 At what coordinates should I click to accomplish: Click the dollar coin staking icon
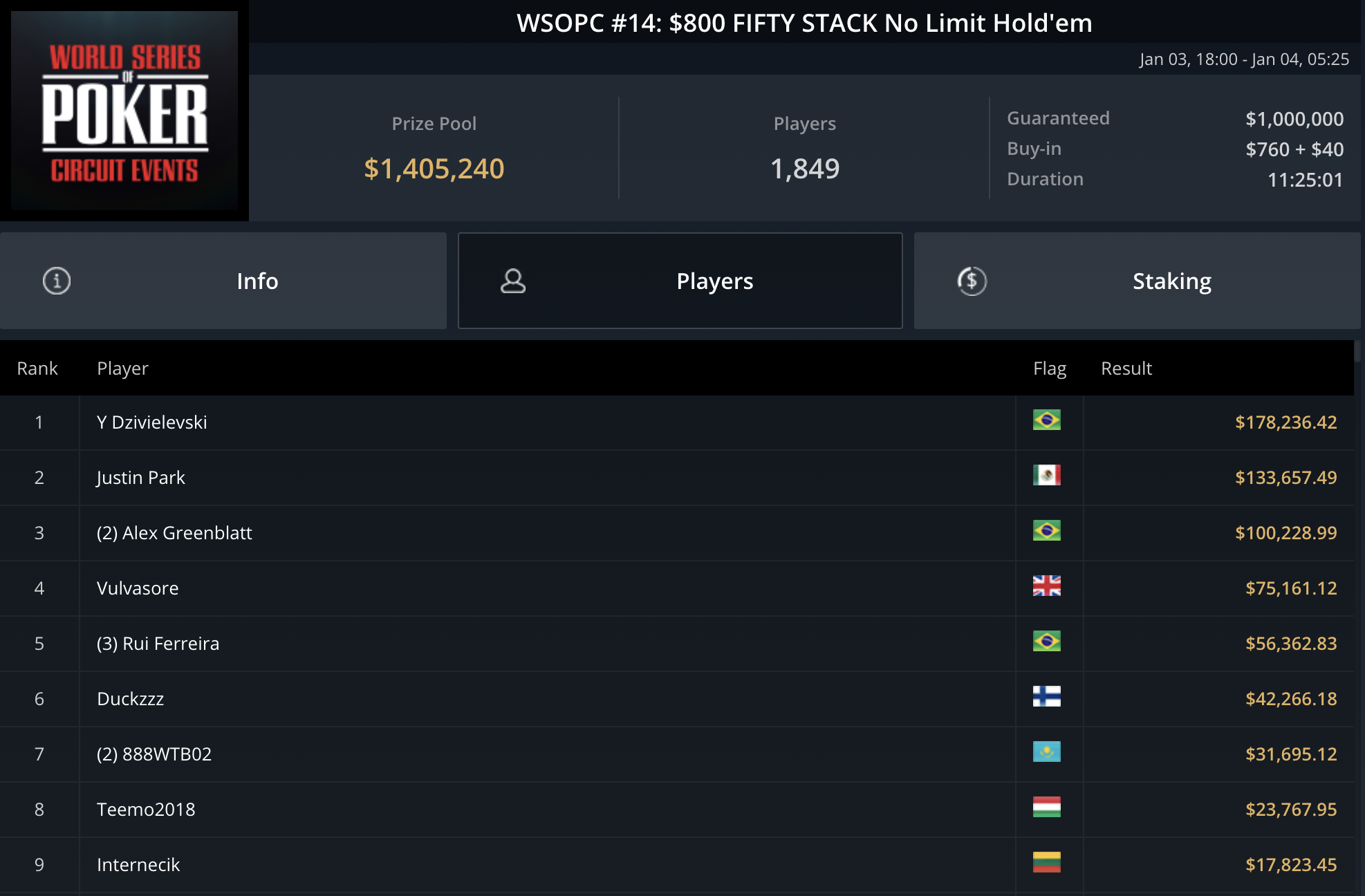coord(972,281)
